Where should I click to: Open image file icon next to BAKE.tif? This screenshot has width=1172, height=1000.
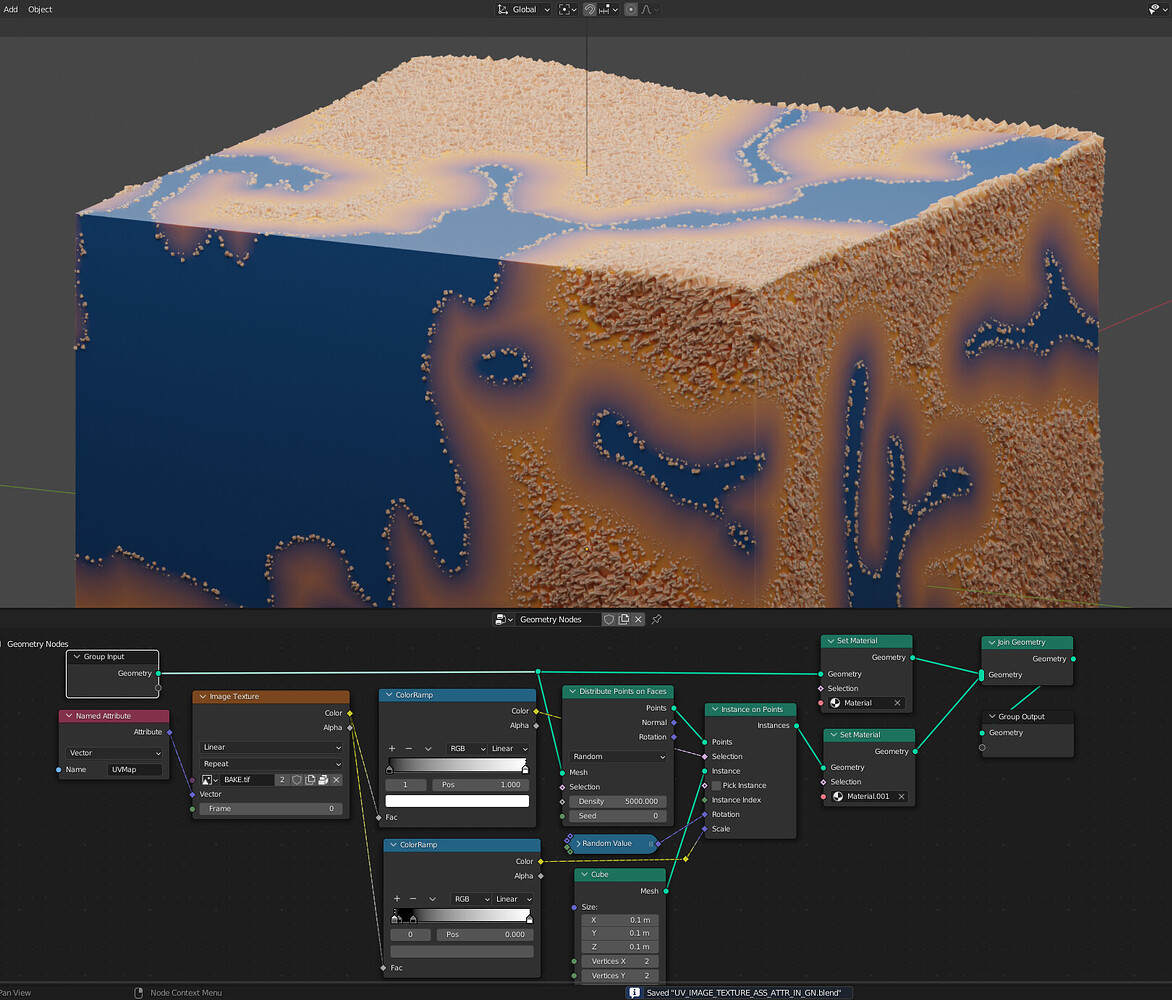(x=323, y=780)
